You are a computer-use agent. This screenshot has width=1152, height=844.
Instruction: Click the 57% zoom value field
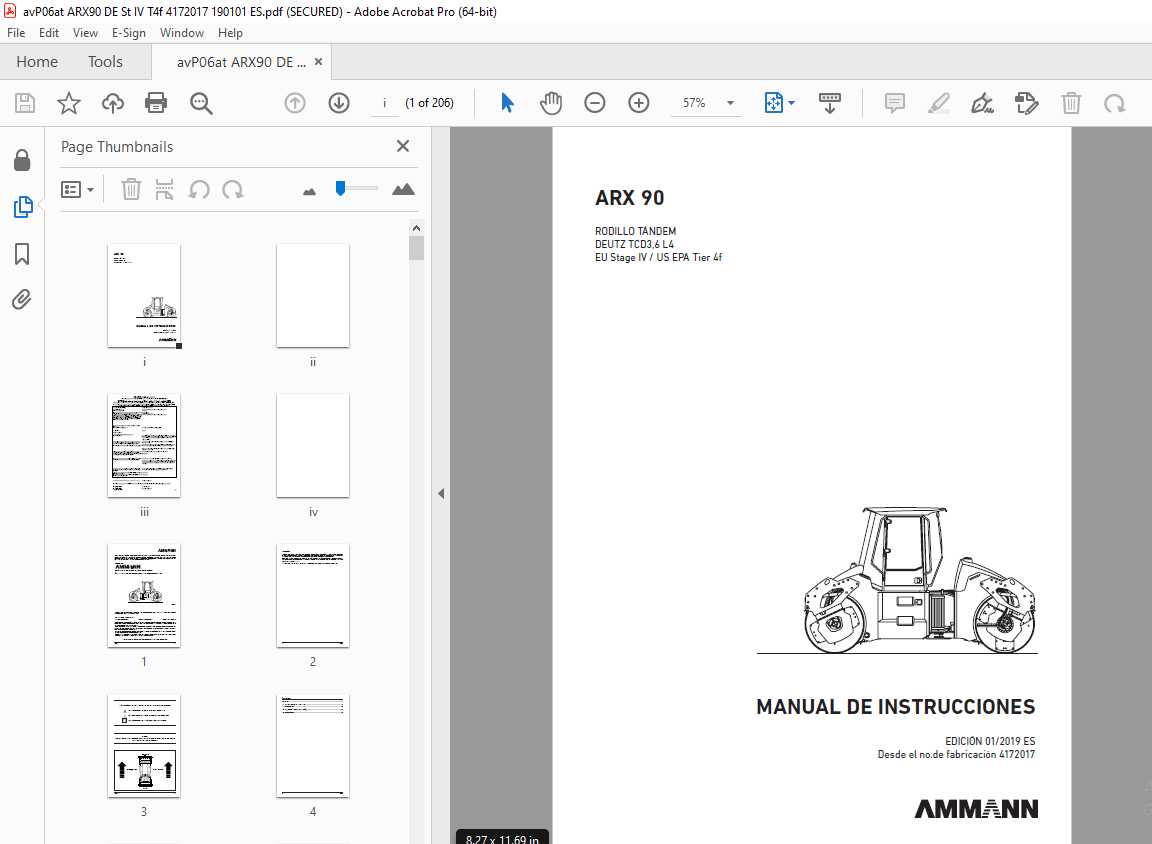click(694, 103)
